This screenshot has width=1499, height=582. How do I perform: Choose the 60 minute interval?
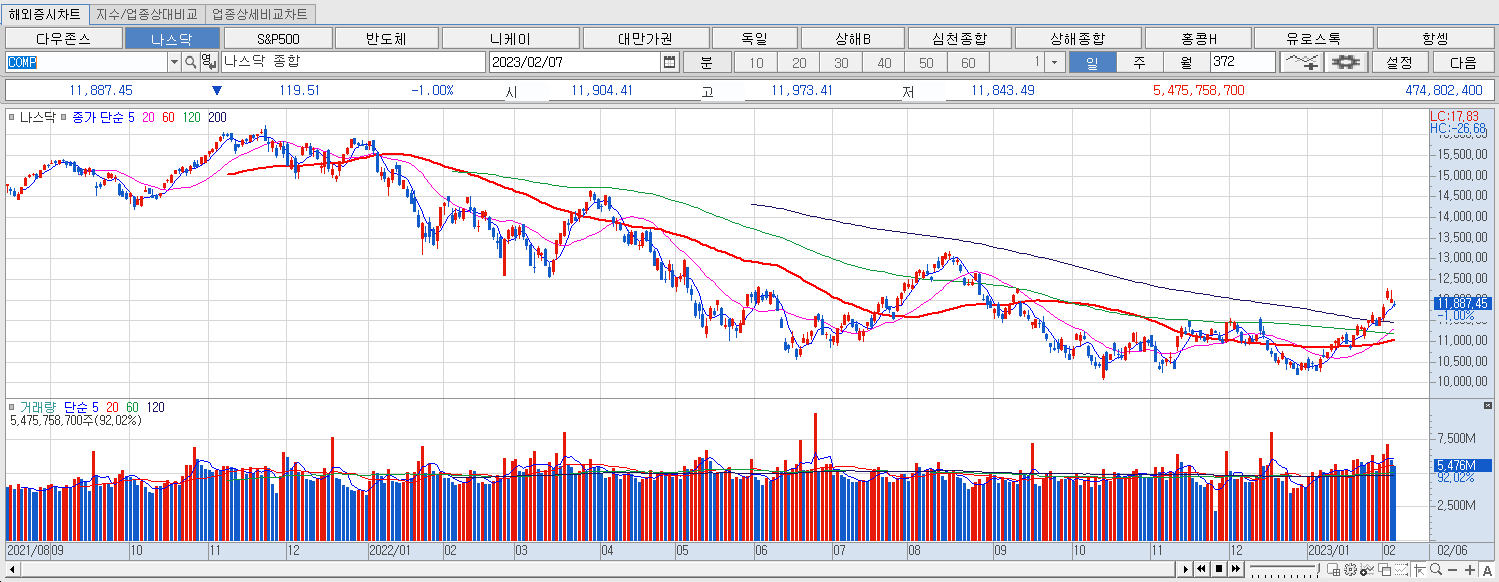point(968,63)
